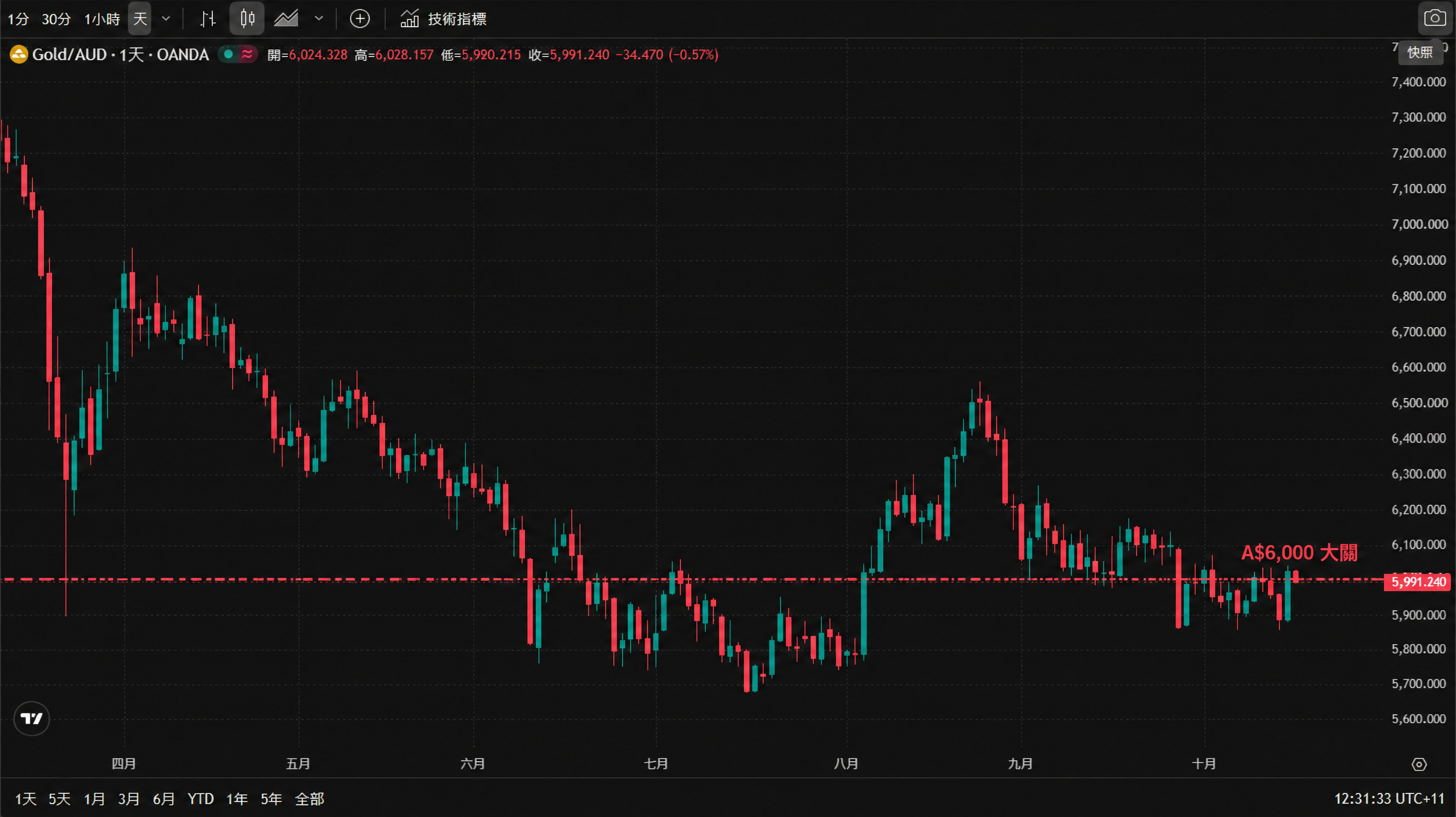Set time range to 5年
The width and height of the screenshot is (1456, 817).
click(x=271, y=799)
